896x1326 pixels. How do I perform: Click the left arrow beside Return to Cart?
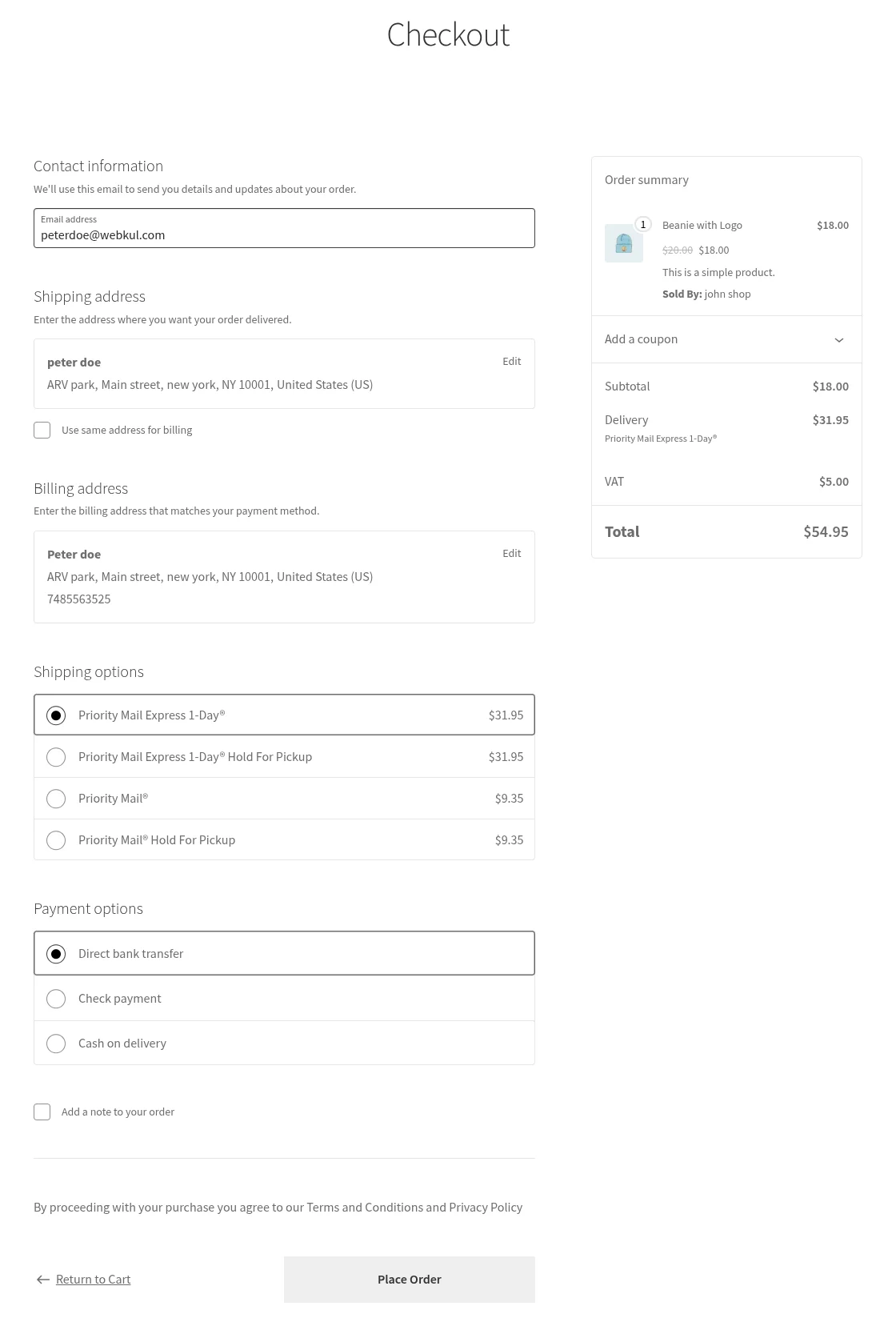pos(43,1280)
